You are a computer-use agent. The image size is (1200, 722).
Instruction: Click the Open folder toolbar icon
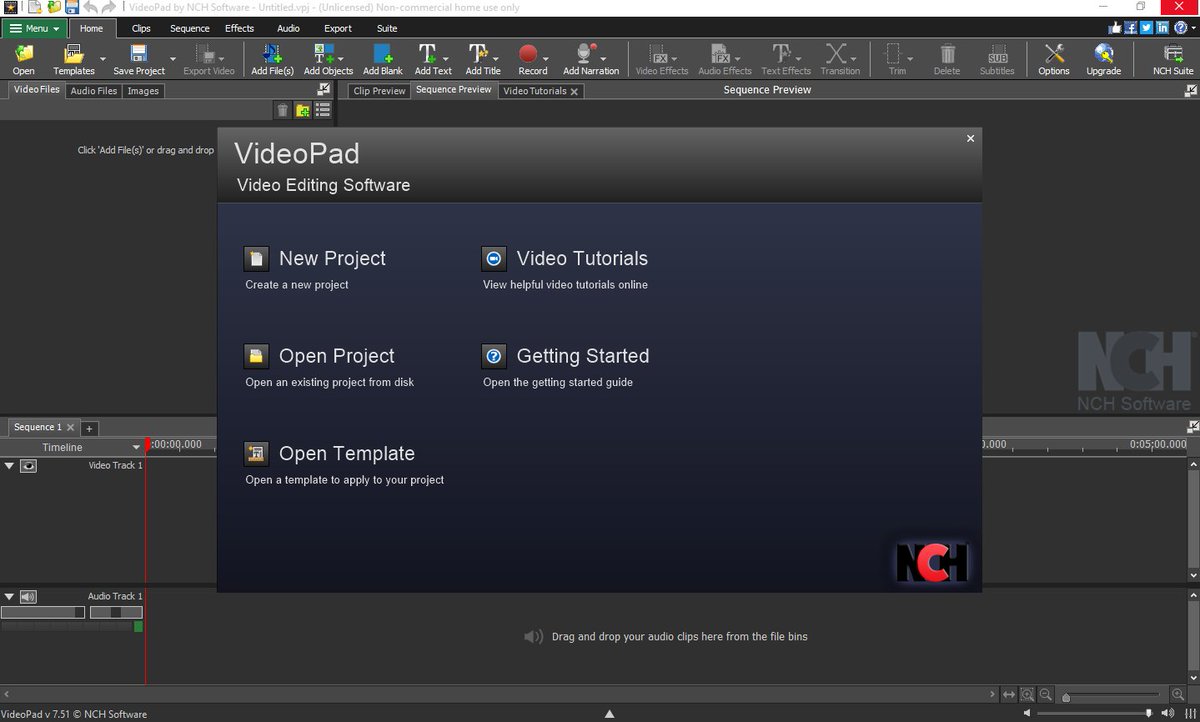pyautogui.click(x=23, y=54)
